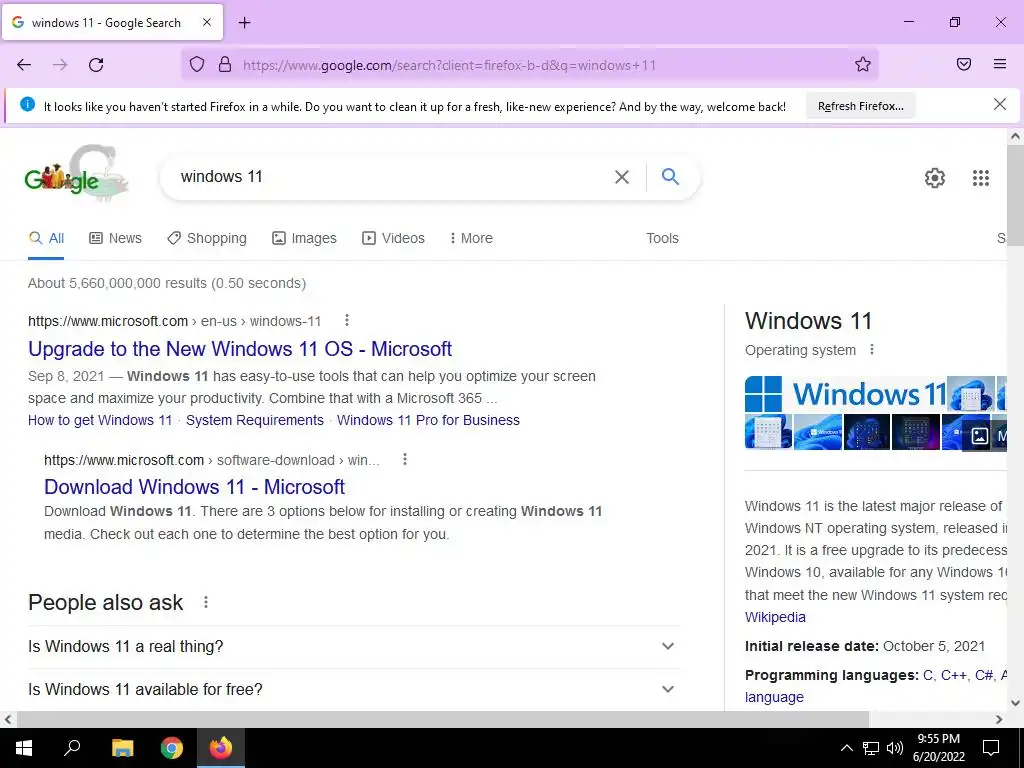Screen dimensions: 1024x768
Task: Open Download Windows 11 - Microsoft link
Action: [x=195, y=487]
